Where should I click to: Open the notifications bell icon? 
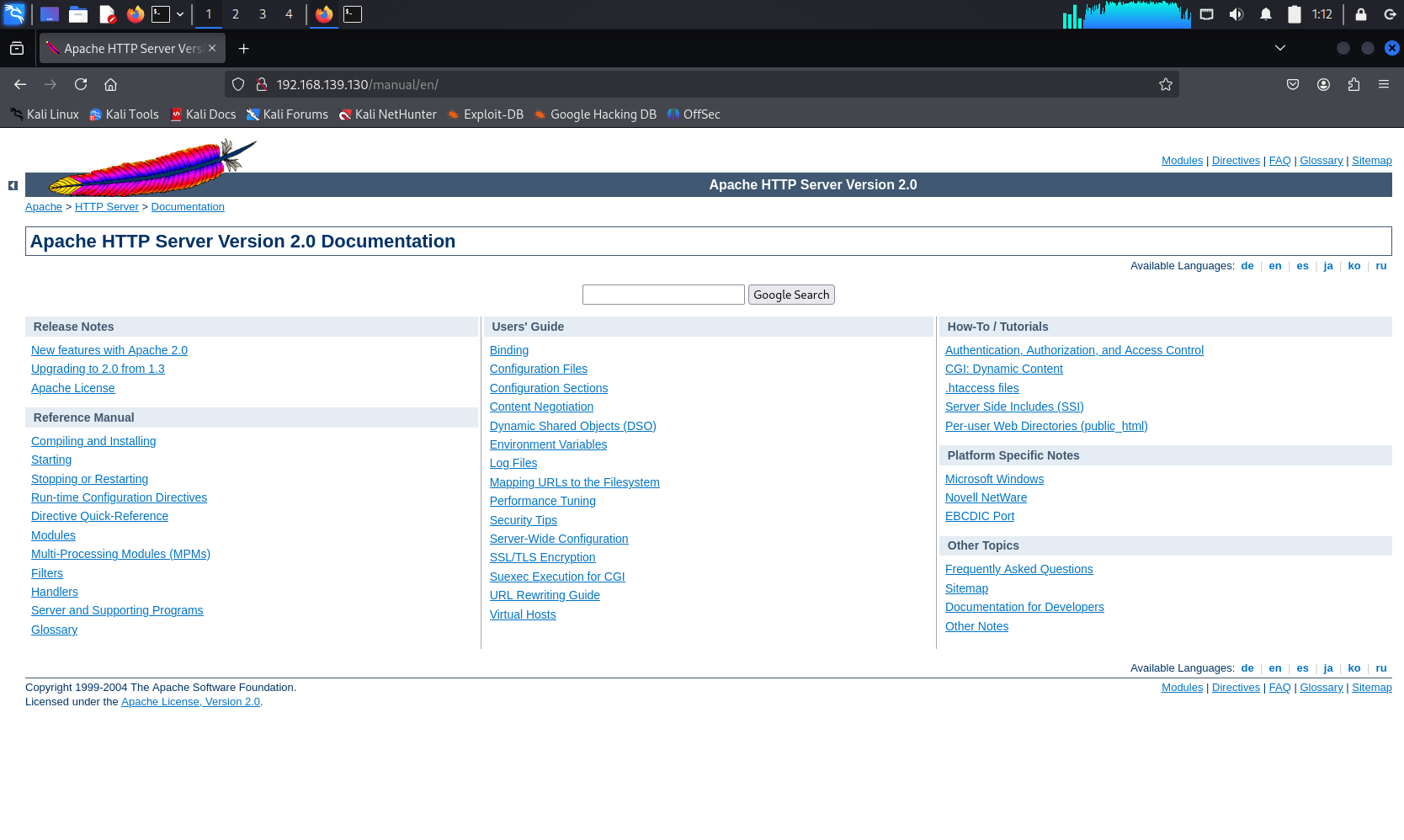(1266, 14)
